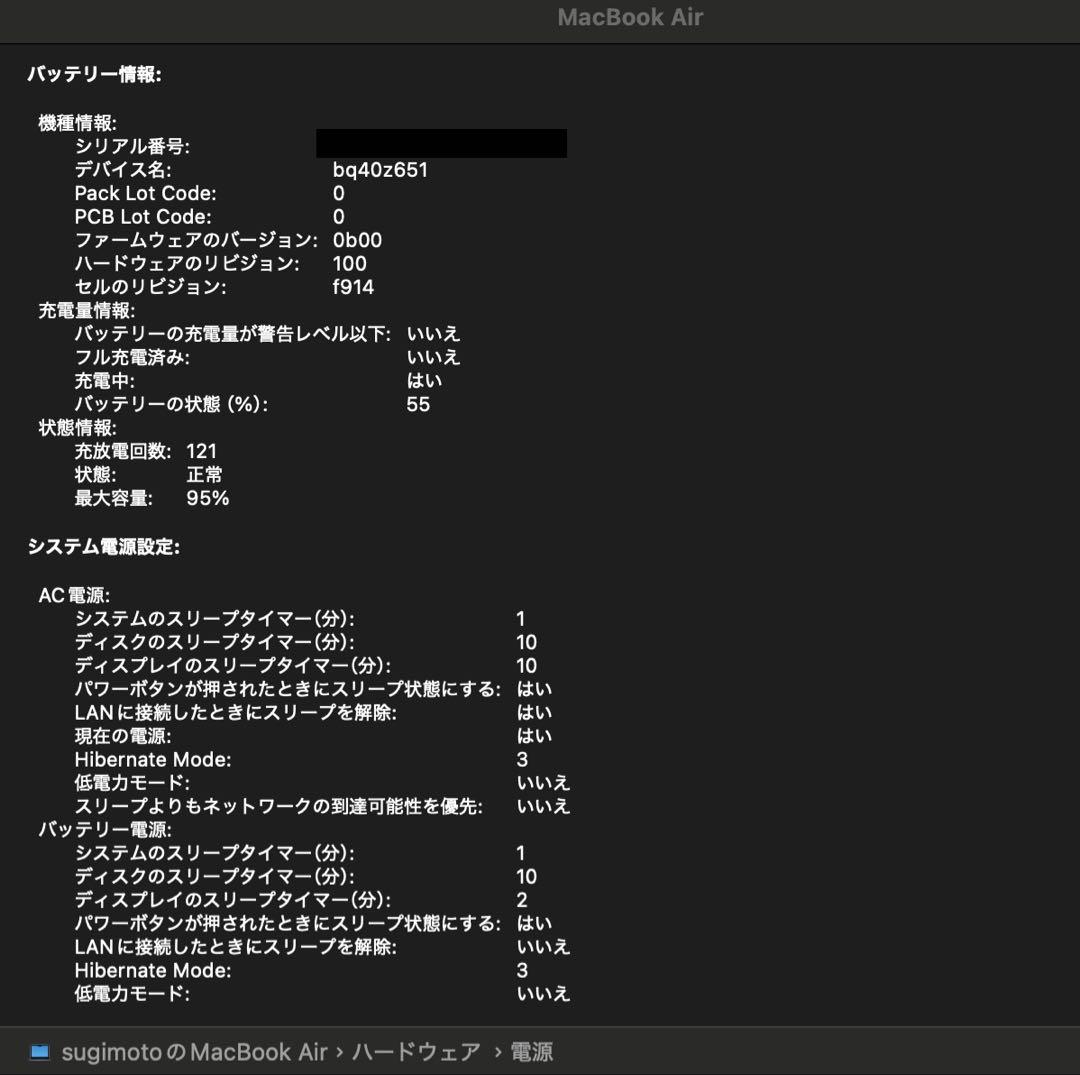Click the AC電源 Hibernate Mode value 3
The image size is (1080, 1075).
click(x=520, y=759)
